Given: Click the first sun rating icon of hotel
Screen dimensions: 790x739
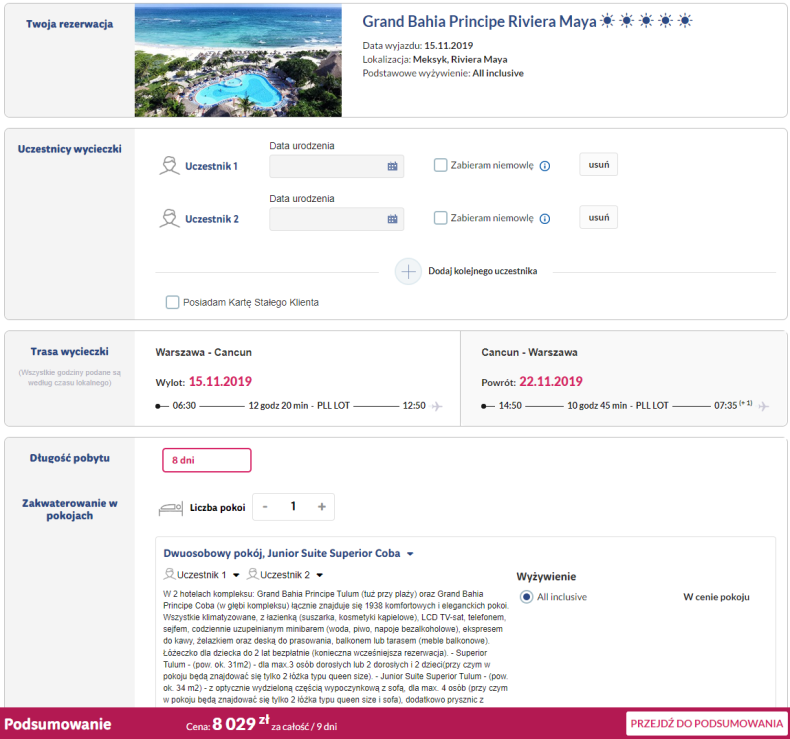Looking at the screenshot, I should point(608,21).
